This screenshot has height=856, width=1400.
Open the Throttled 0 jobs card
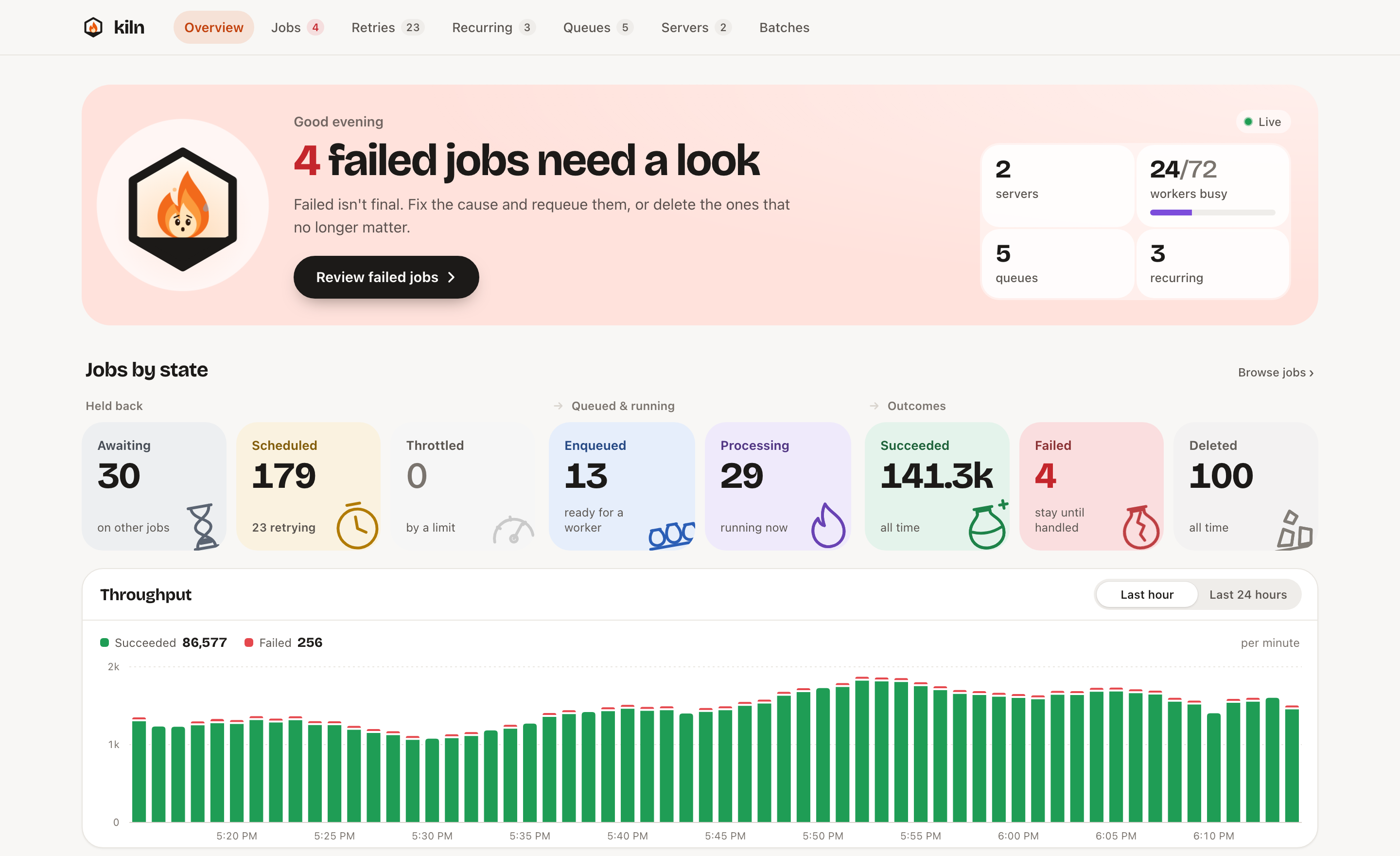coord(463,486)
